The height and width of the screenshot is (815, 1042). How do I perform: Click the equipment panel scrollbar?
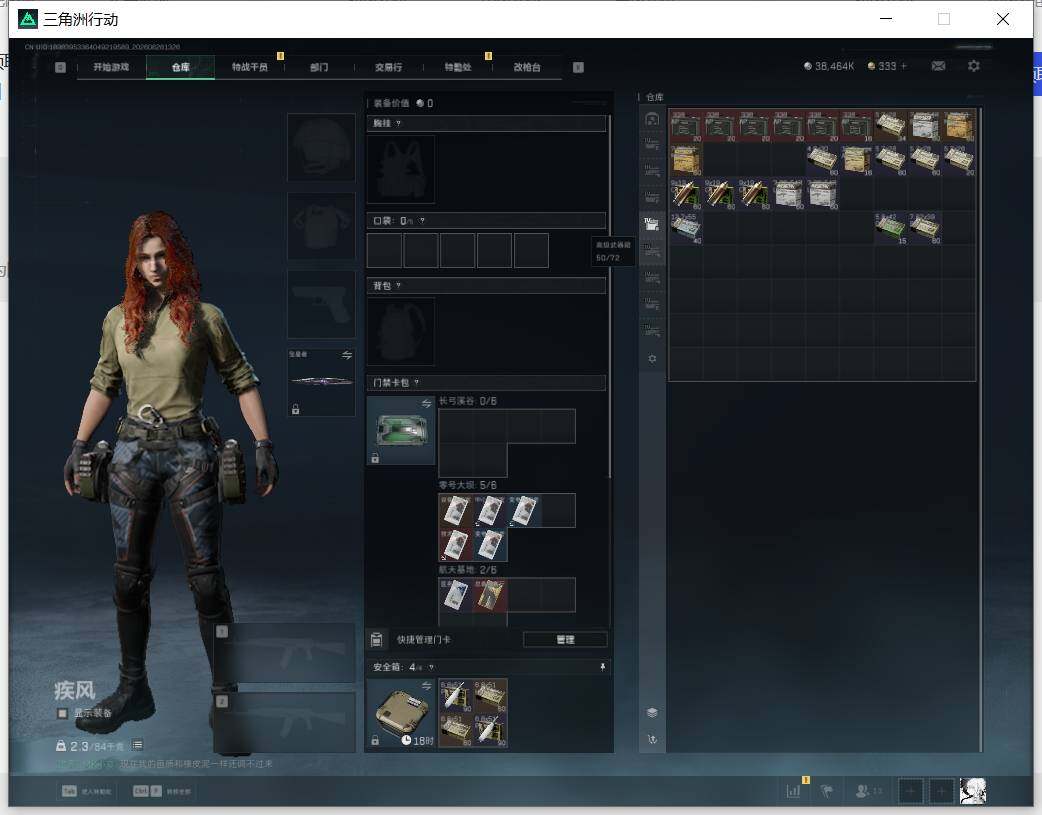pyautogui.click(x=609, y=296)
